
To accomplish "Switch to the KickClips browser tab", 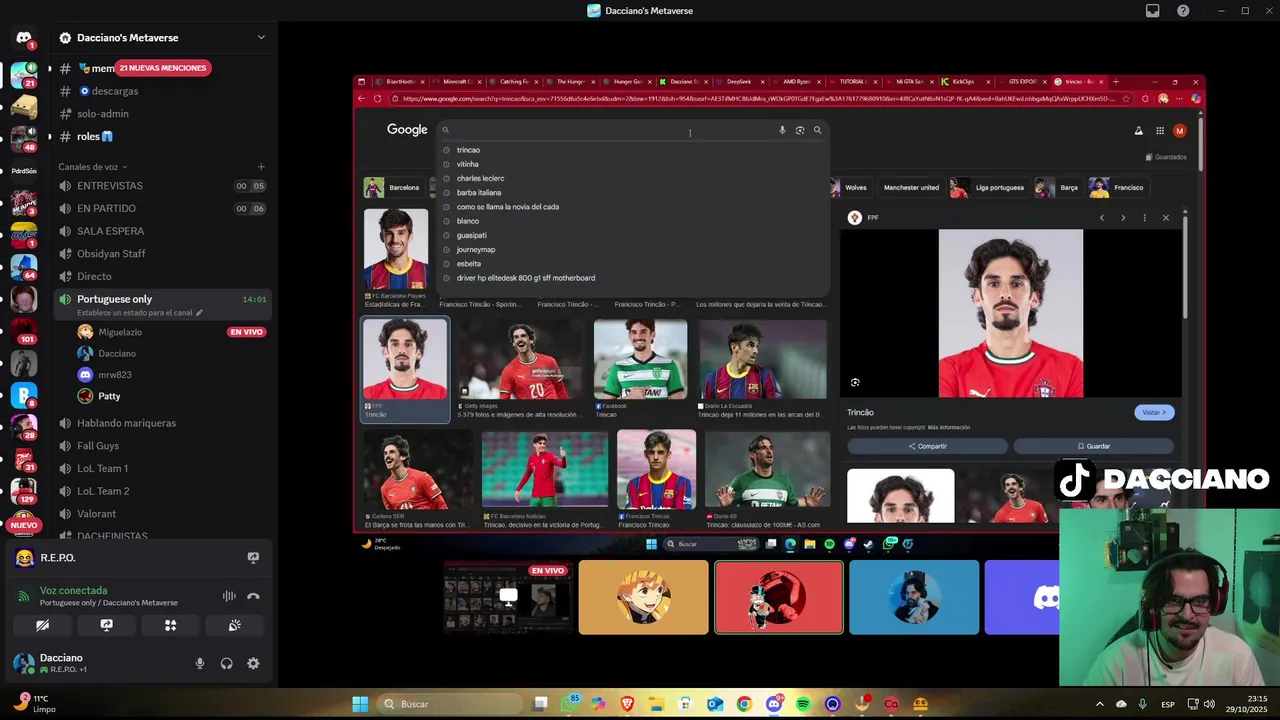I will pyautogui.click(x=965, y=82).
